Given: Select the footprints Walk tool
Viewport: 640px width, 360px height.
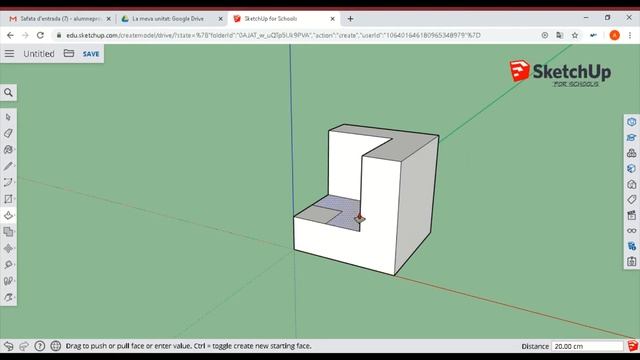Looking at the screenshot, I should 8,281.
